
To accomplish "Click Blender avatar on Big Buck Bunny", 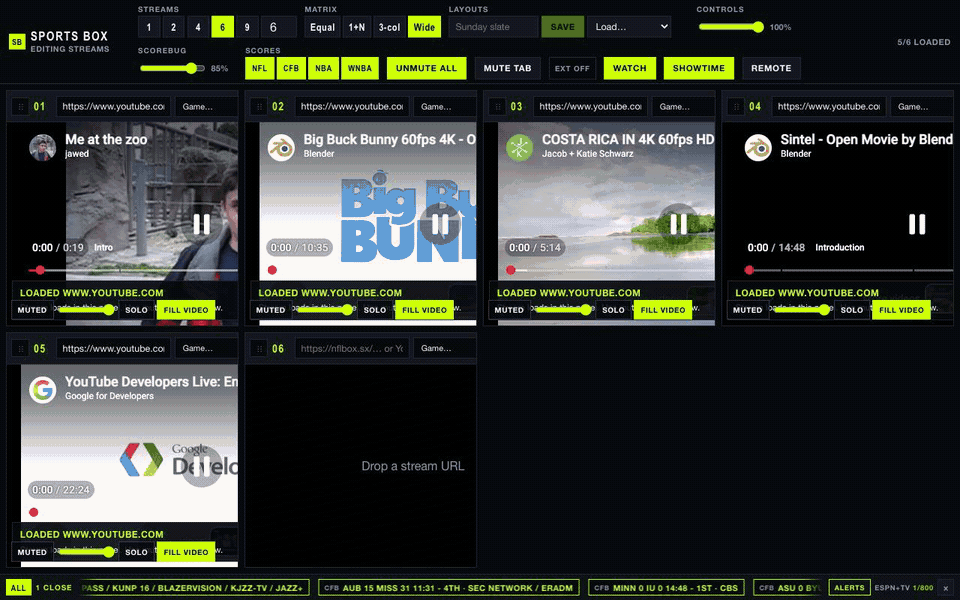I will pos(281,148).
